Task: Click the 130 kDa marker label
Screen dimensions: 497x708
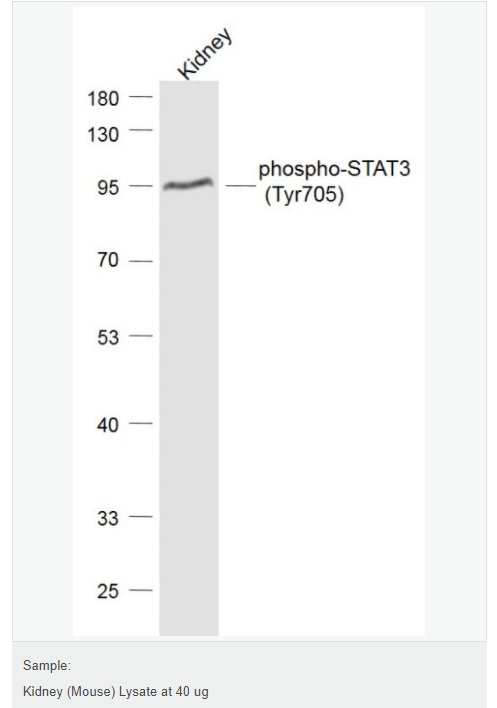Action: [103, 135]
